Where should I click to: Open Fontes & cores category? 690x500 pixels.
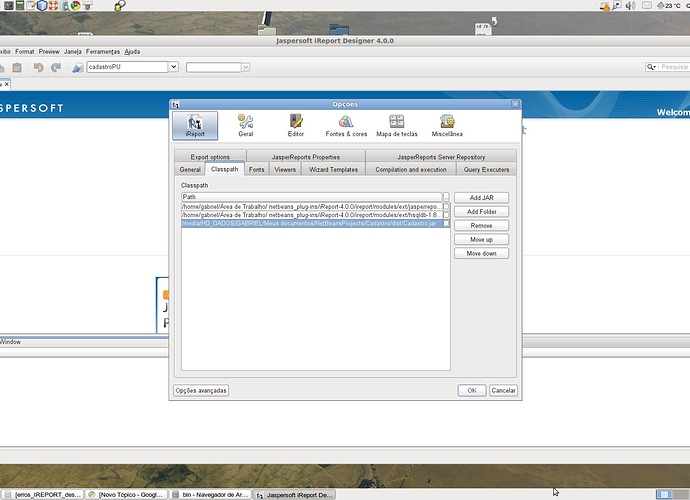coord(346,125)
